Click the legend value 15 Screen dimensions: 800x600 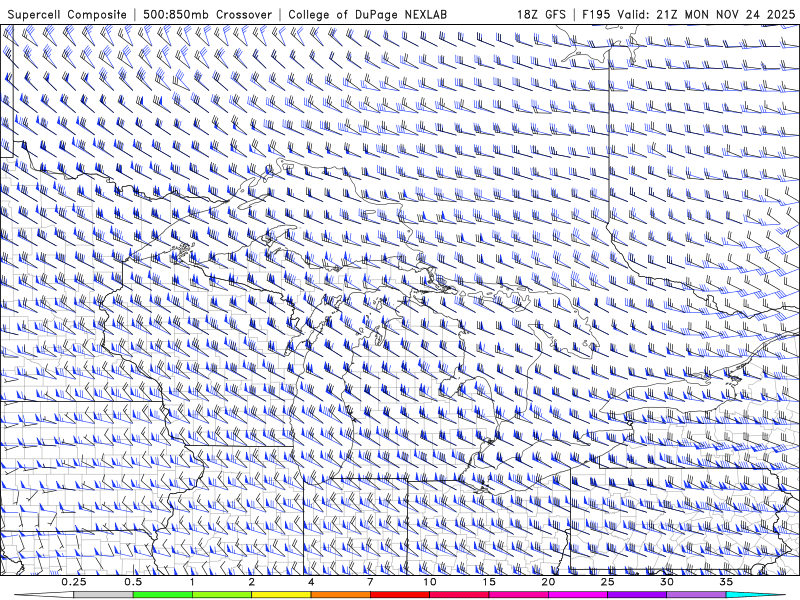pyautogui.click(x=489, y=582)
